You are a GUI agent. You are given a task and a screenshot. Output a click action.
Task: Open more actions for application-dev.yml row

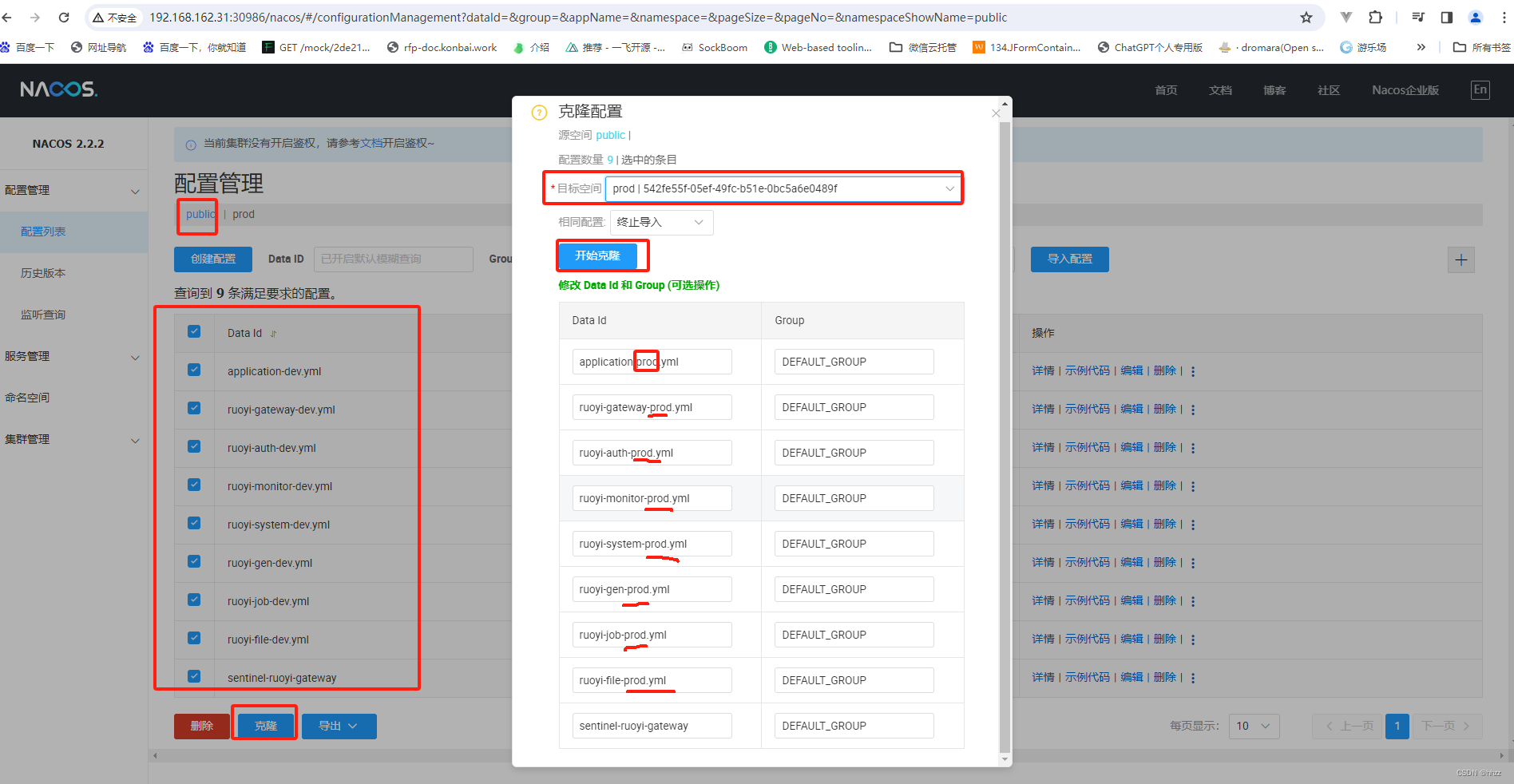(x=1193, y=371)
